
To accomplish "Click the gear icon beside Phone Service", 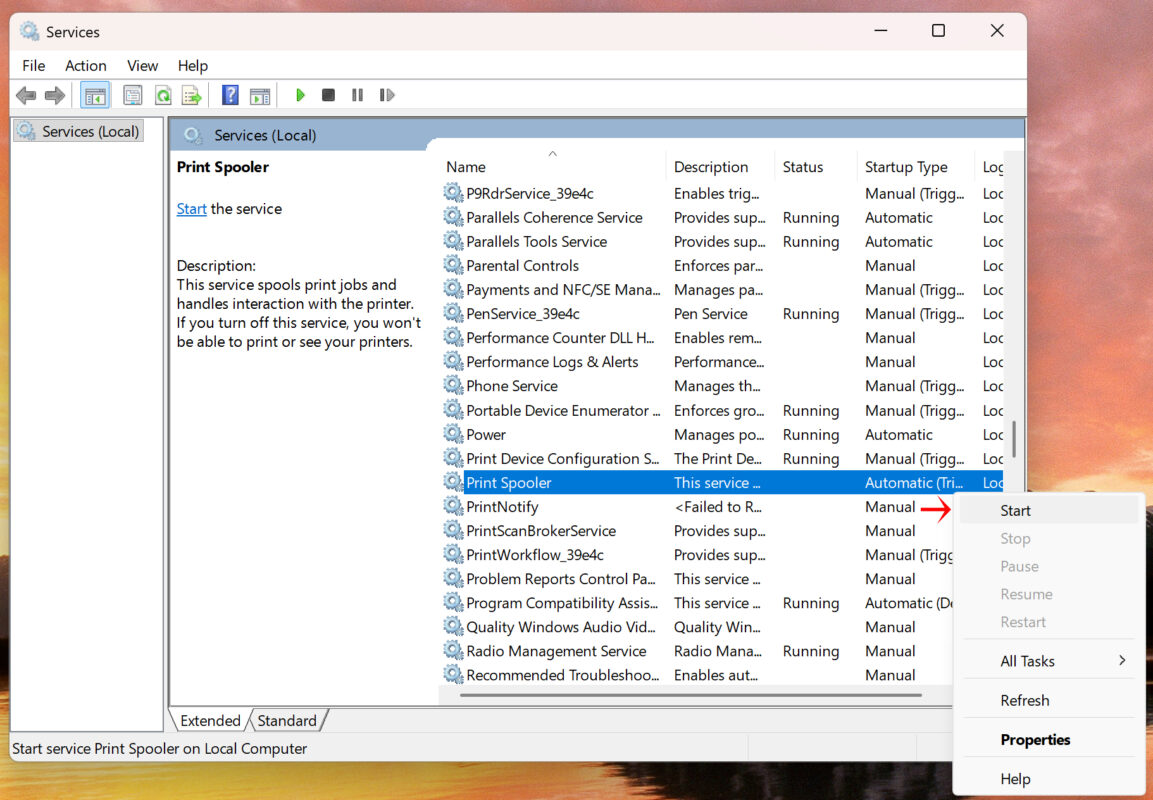I will click(x=453, y=385).
